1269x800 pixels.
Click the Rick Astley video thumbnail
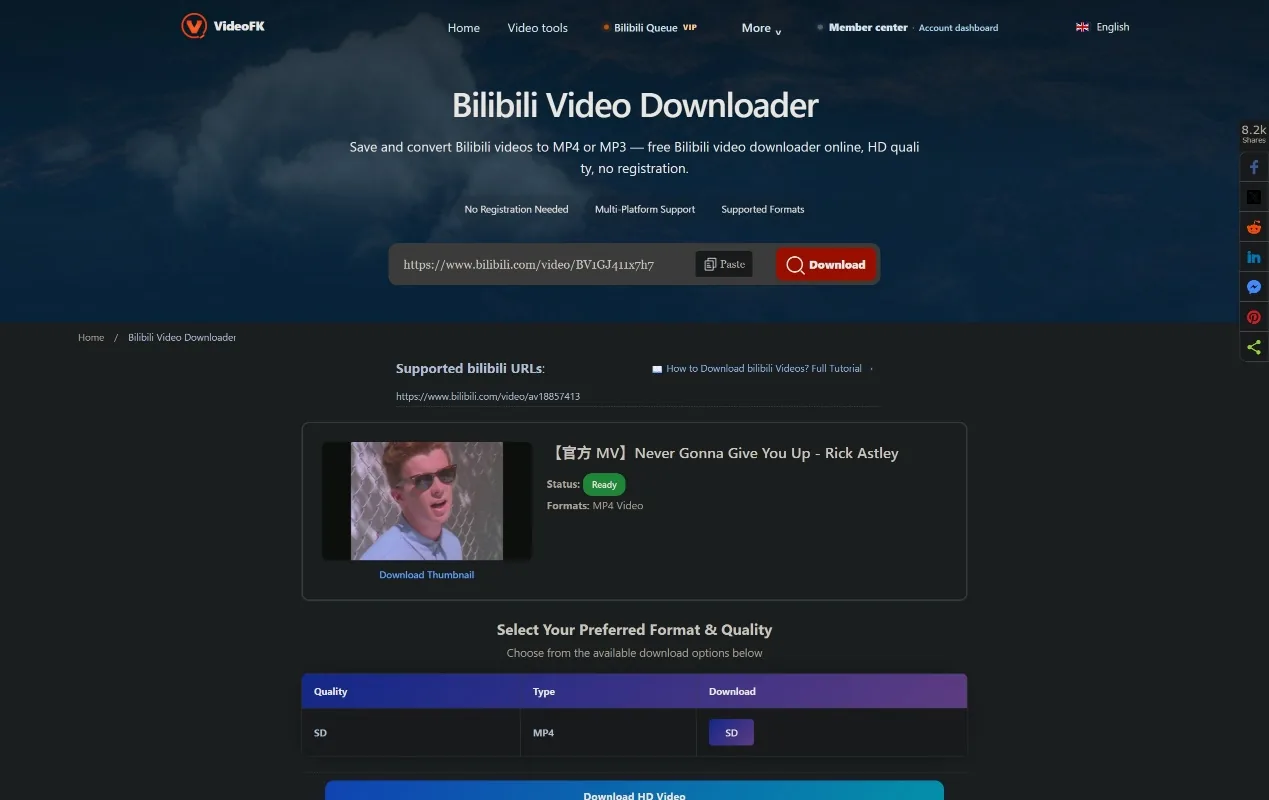[x=427, y=501]
